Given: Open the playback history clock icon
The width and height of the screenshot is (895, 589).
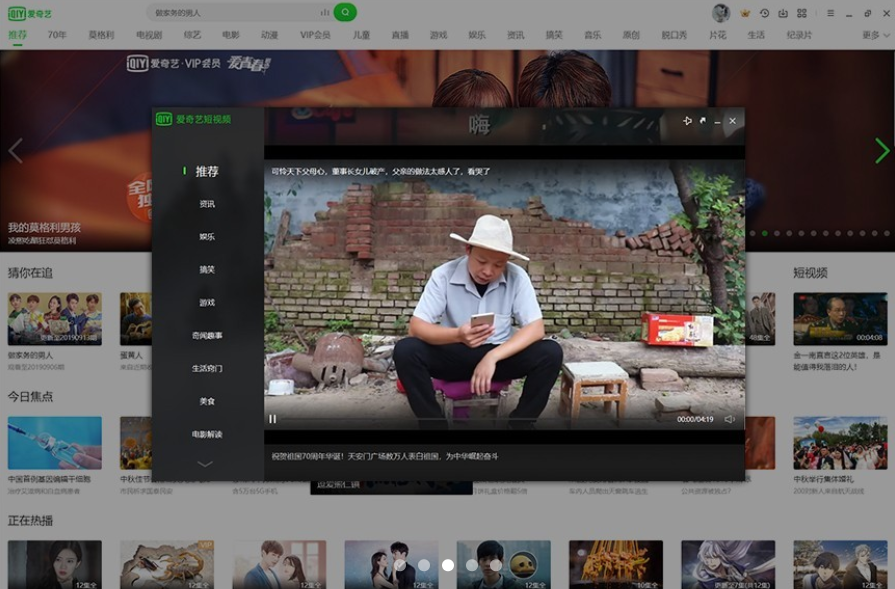Looking at the screenshot, I should 764,13.
